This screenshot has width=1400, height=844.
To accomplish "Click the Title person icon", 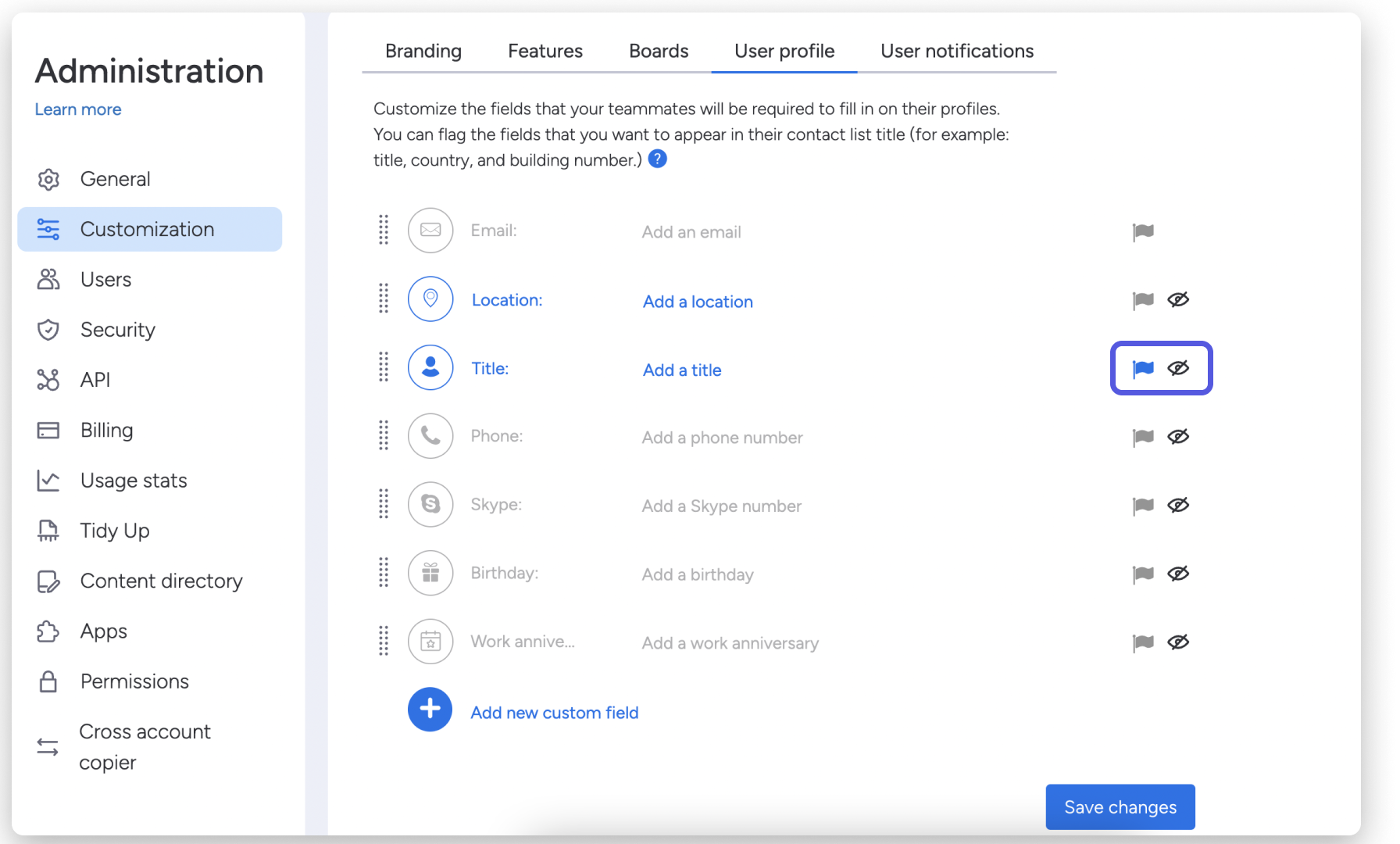I will [x=430, y=367].
